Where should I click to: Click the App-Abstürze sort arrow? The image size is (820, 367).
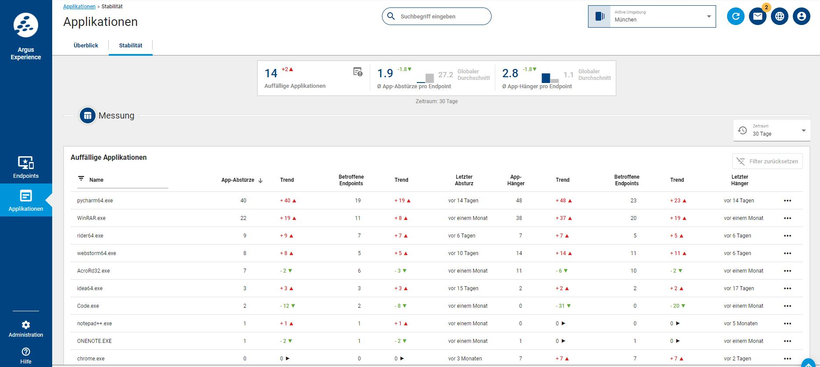pos(260,180)
